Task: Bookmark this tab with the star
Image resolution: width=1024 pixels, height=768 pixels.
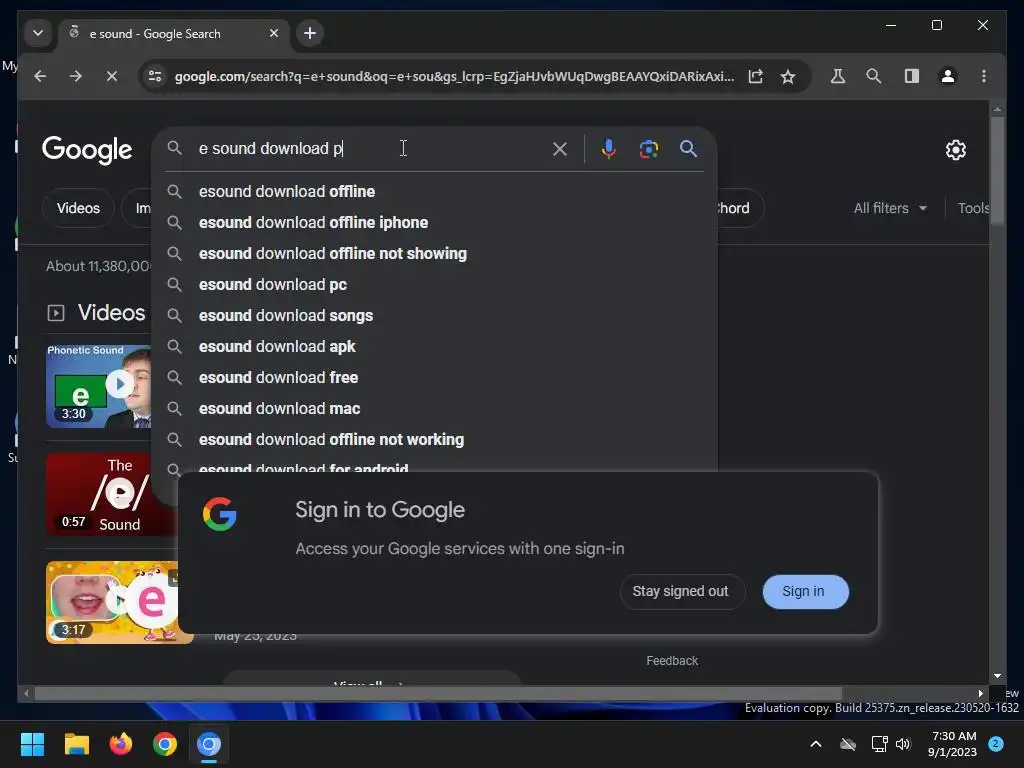Action: 788,76
